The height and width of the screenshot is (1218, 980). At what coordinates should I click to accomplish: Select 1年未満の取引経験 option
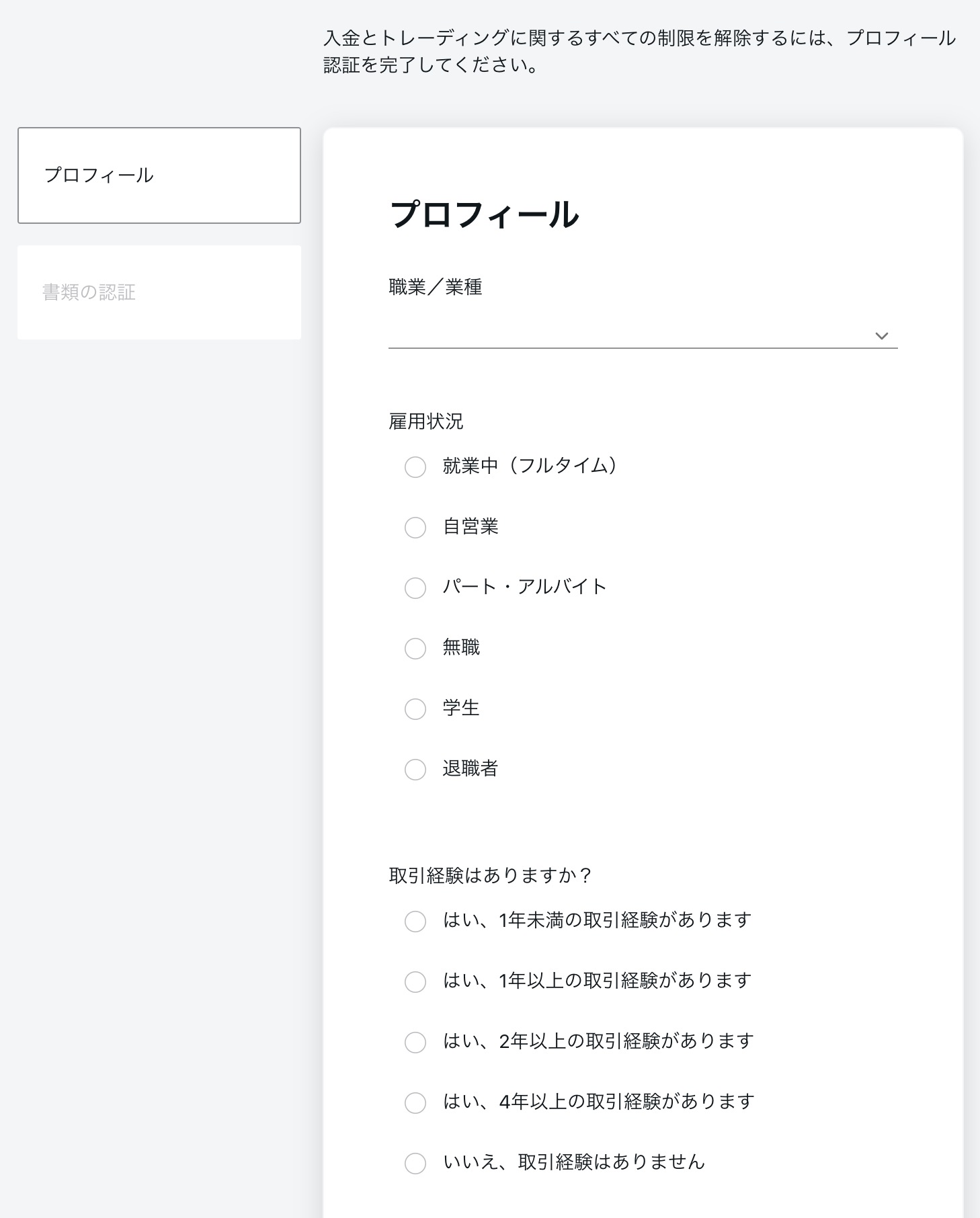(x=415, y=922)
